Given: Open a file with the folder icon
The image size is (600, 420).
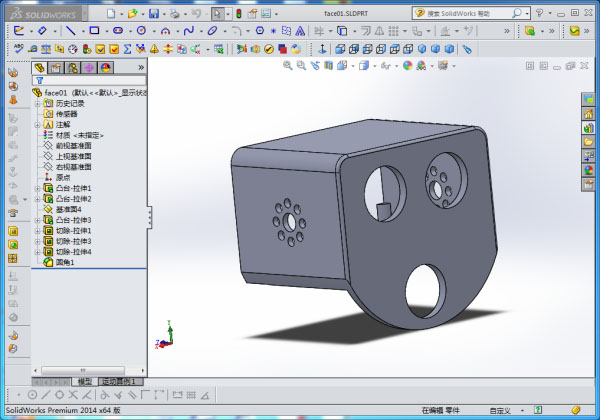Looking at the screenshot, I should click(132, 14).
